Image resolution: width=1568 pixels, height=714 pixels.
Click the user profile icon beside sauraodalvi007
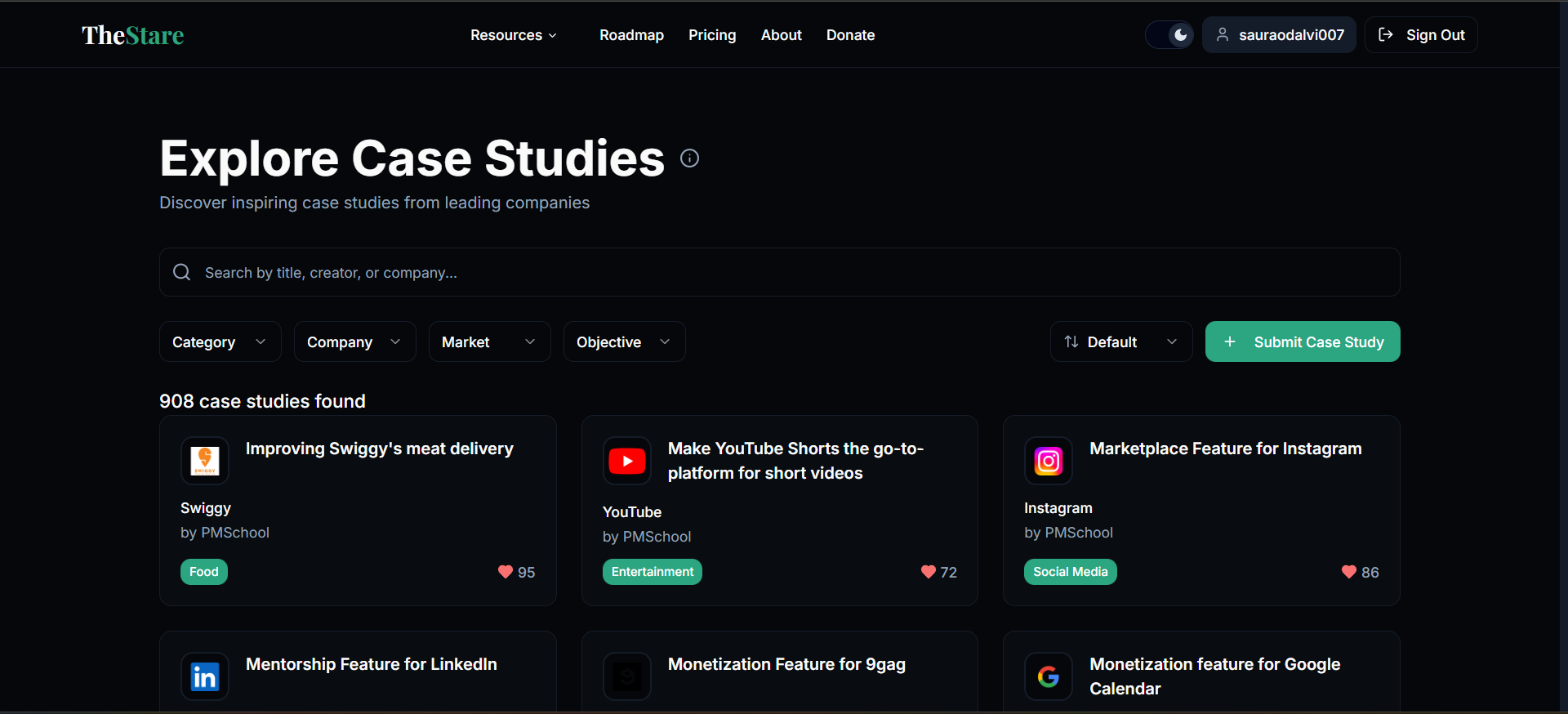coord(1223,34)
